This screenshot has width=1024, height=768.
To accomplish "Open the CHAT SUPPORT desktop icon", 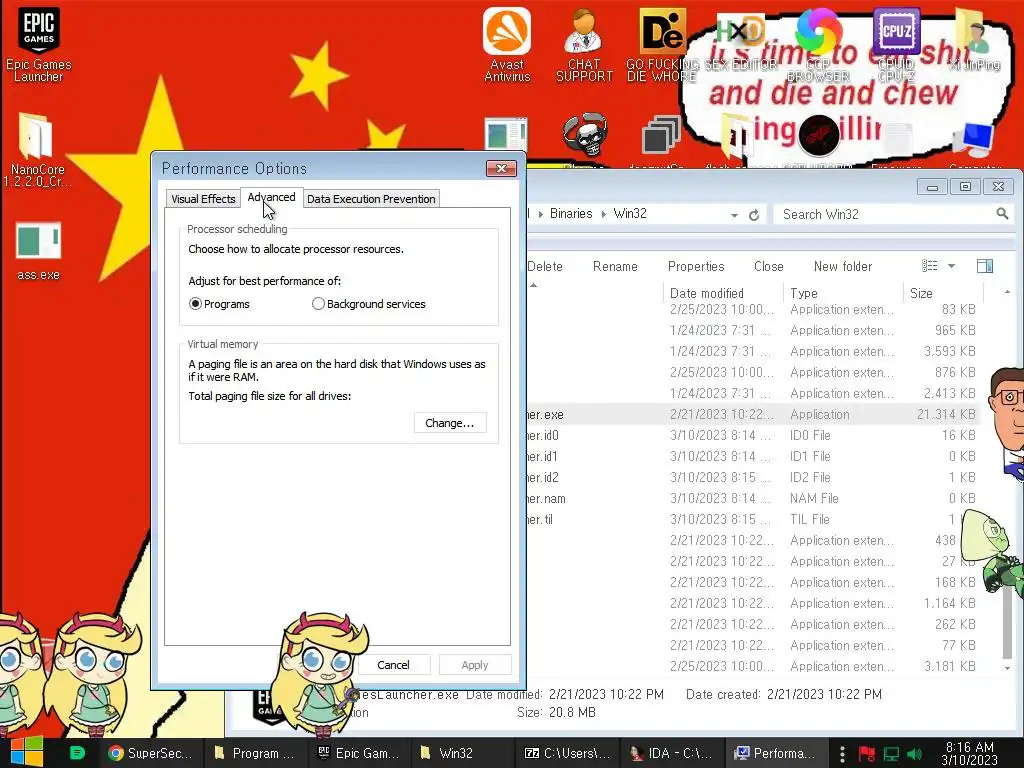I will coord(584,44).
